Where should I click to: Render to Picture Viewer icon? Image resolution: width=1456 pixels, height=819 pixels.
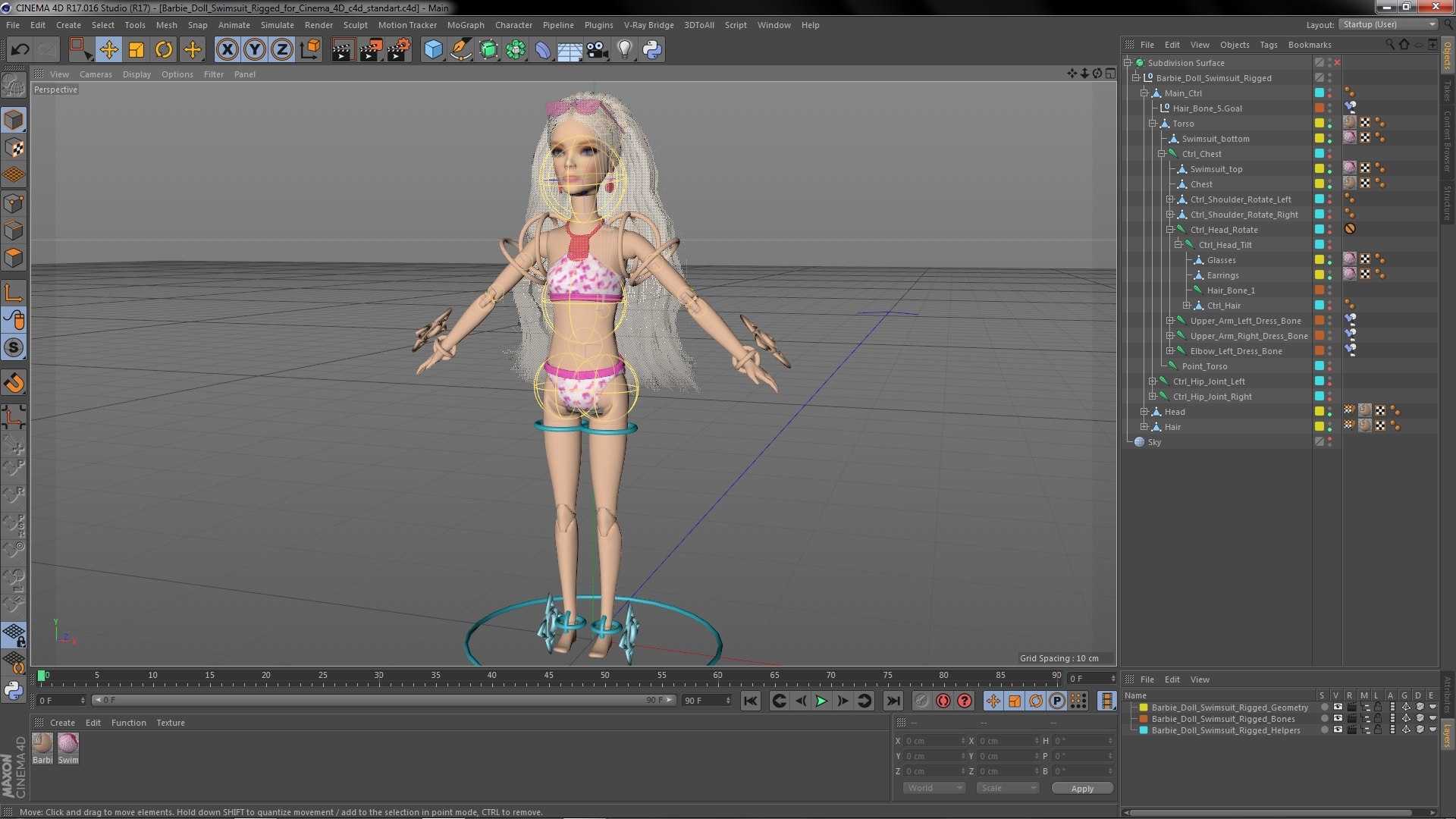[371, 50]
